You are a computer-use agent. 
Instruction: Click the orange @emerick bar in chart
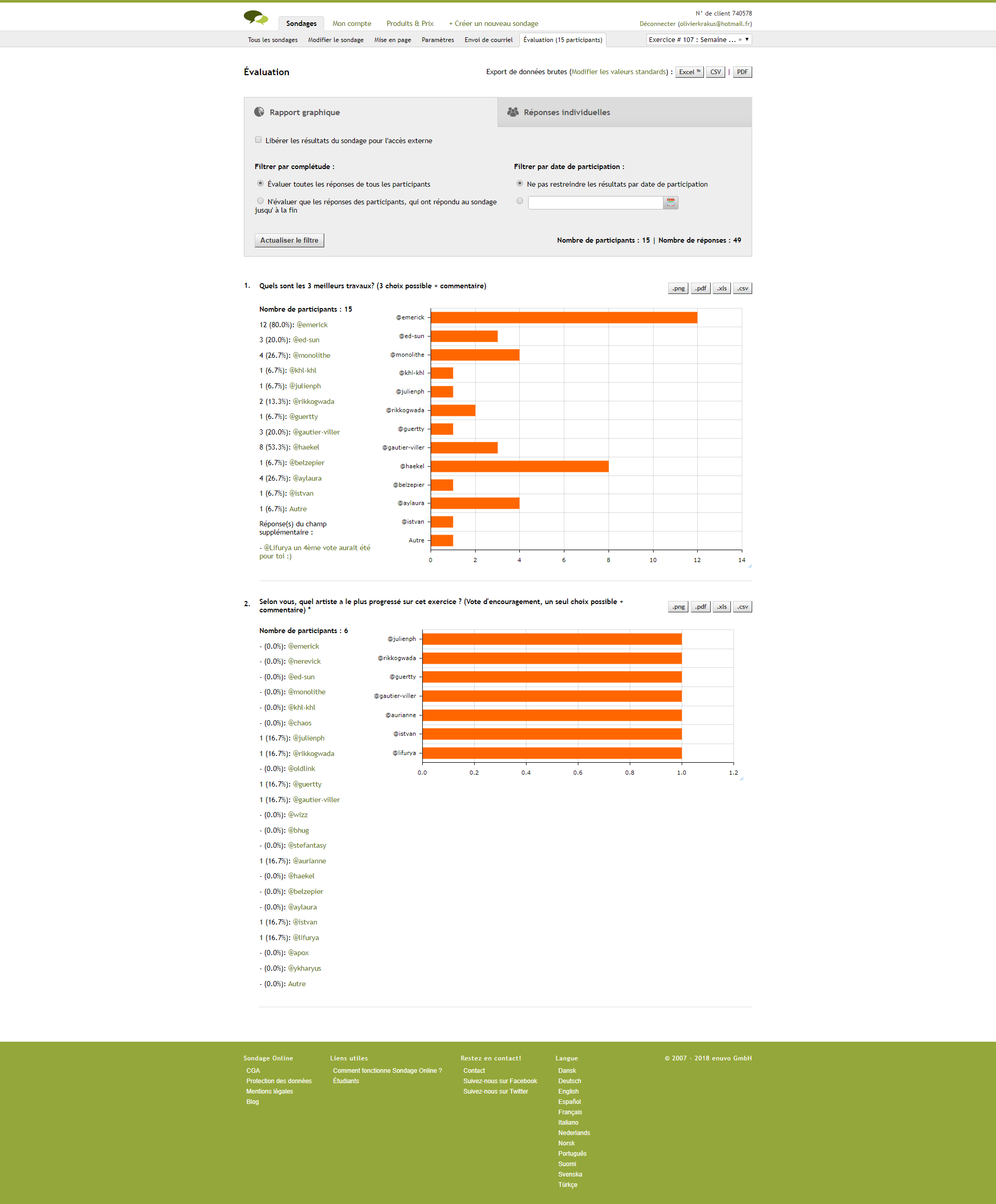coord(563,318)
